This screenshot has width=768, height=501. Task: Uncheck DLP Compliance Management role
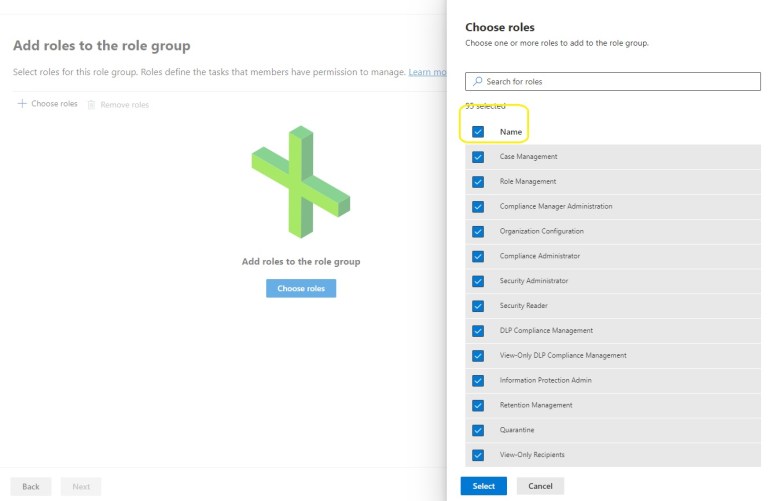coord(478,331)
